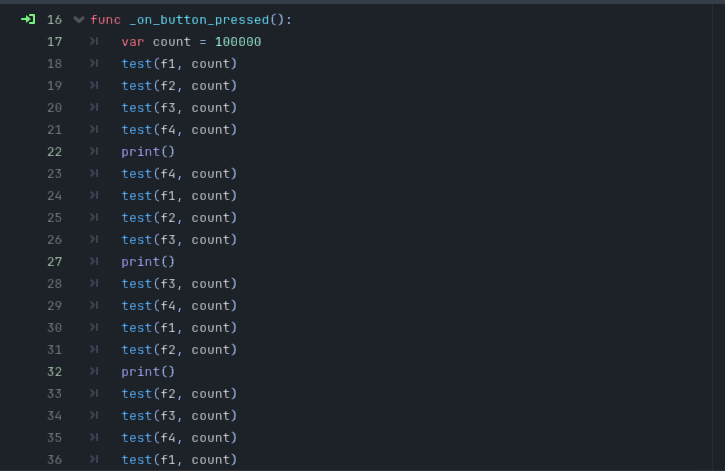Image resolution: width=725 pixels, height=471 pixels.
Task: Click test(f3, count) on line 20
Action: click(x=179, y=108)
